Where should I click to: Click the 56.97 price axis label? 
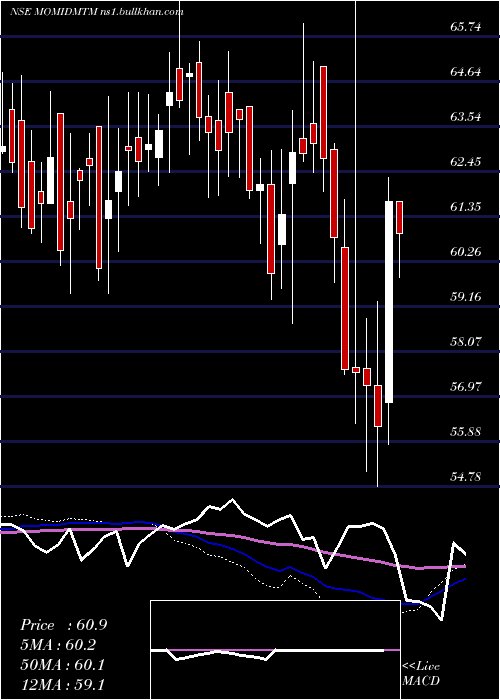coord(466,387)
